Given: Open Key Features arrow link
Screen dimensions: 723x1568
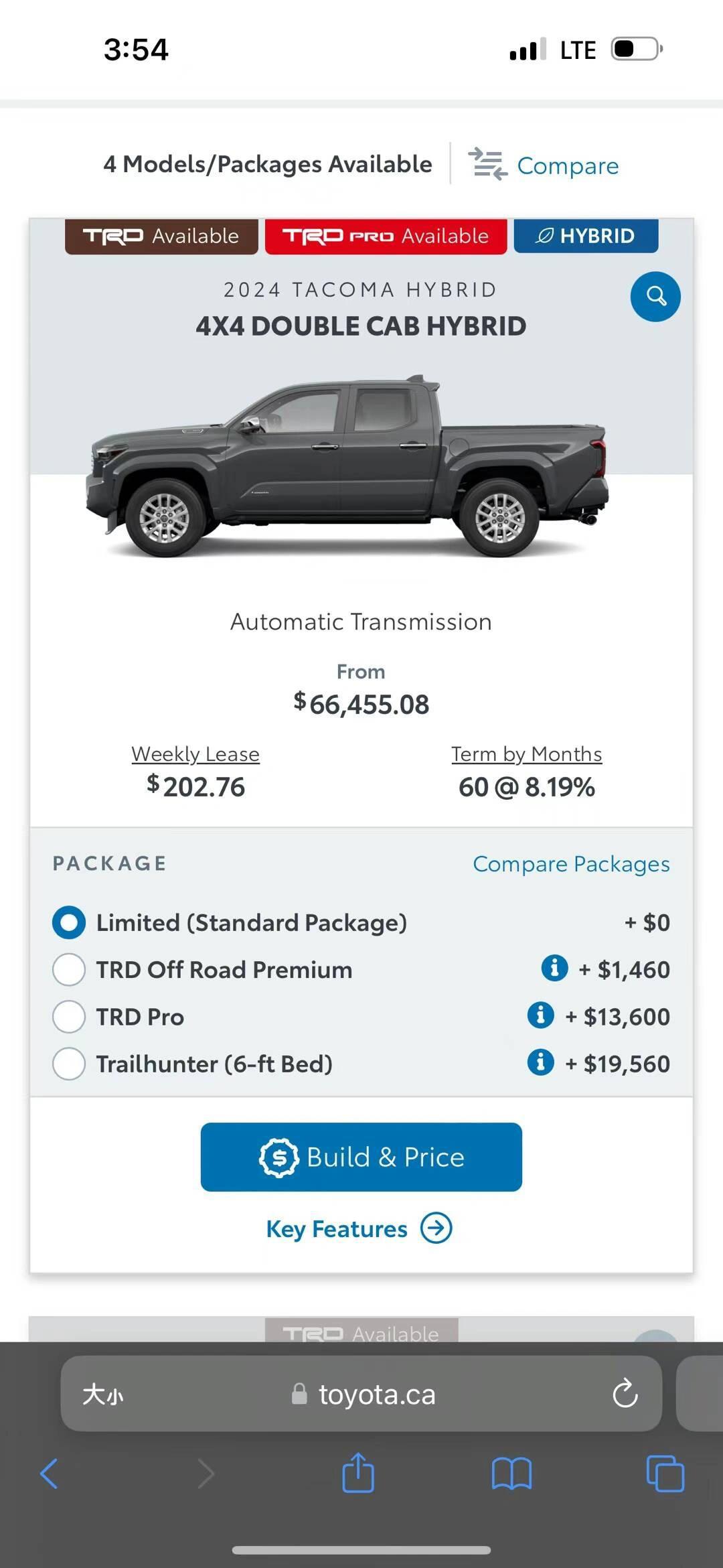Looking at the screenshot, I should point(436,1228).
